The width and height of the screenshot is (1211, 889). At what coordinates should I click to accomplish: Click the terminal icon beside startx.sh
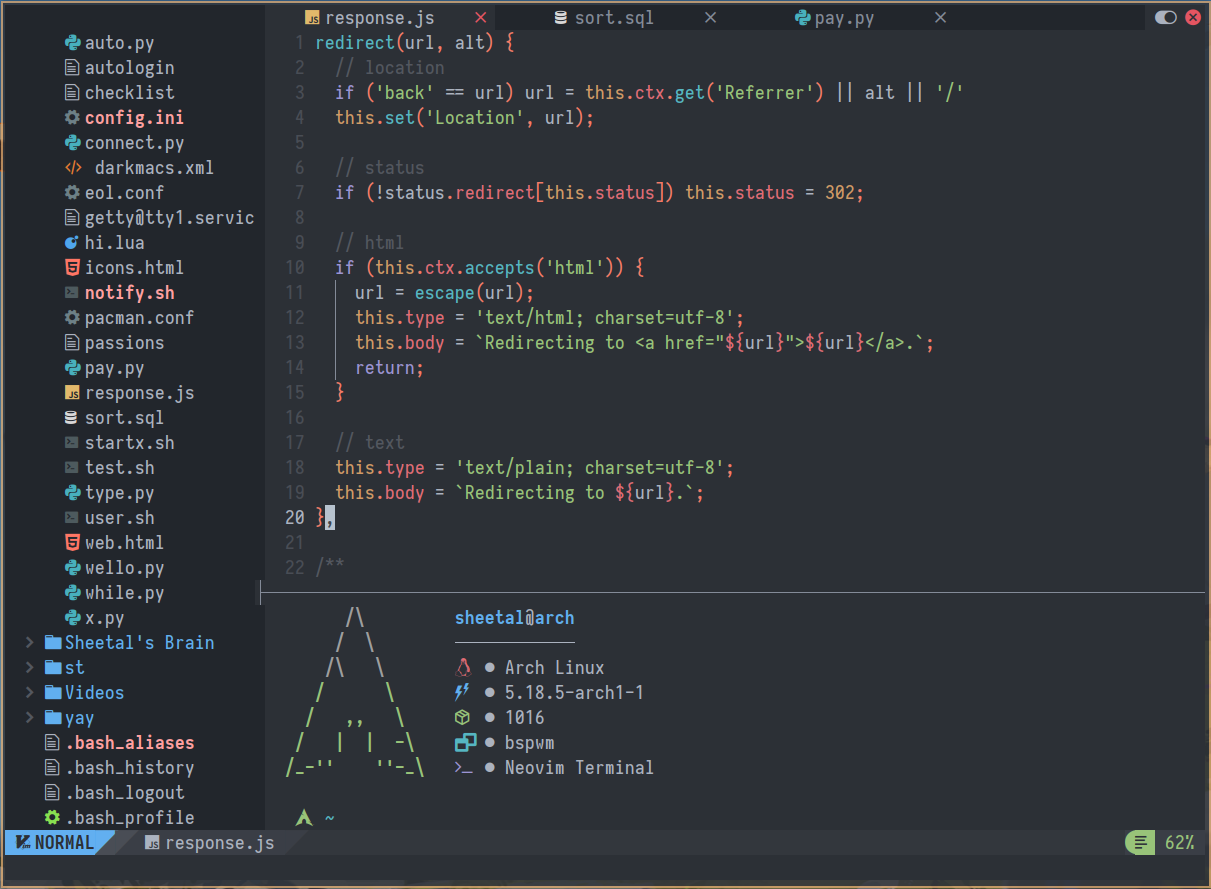72,443
